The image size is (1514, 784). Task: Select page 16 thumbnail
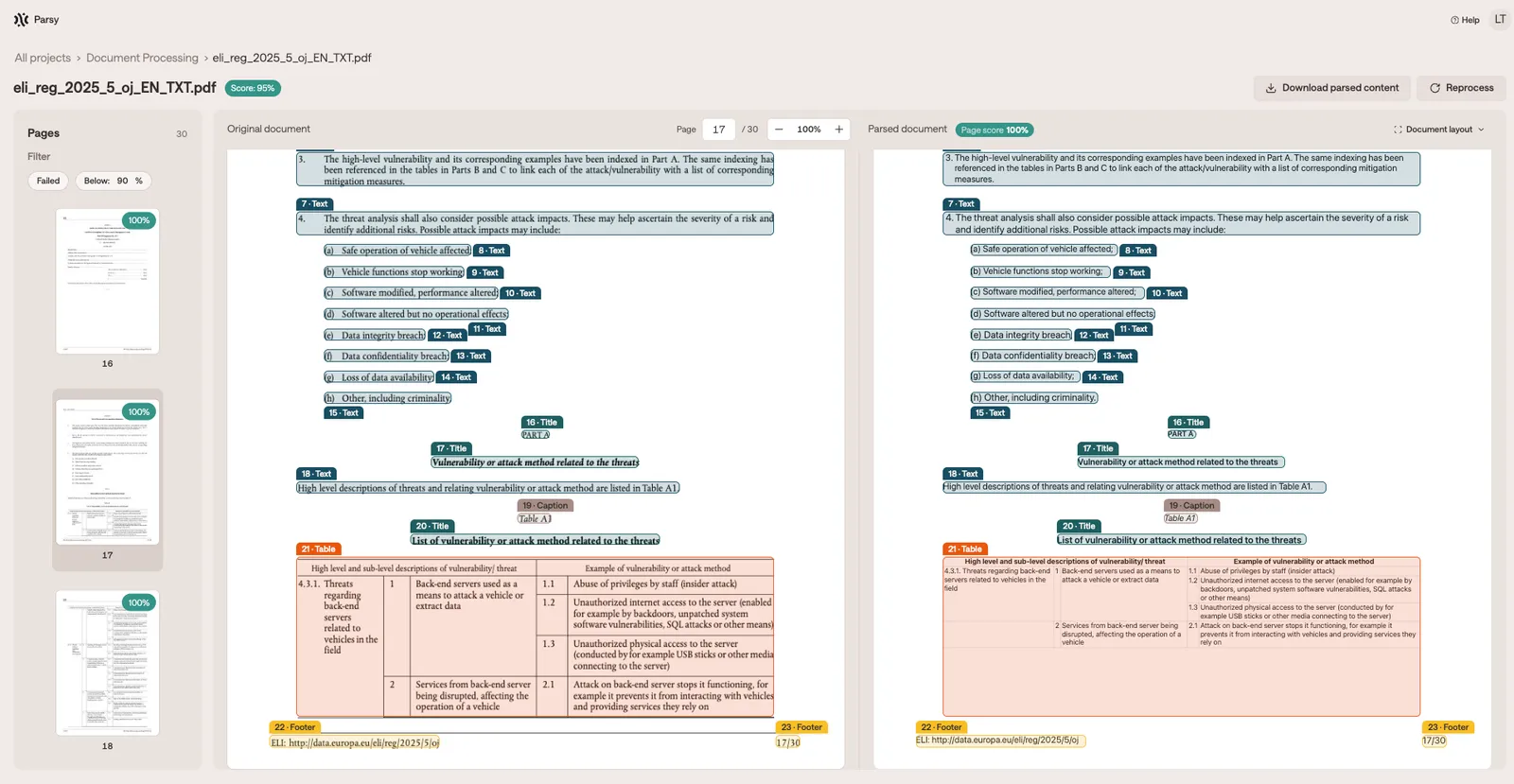coord(108,282)
